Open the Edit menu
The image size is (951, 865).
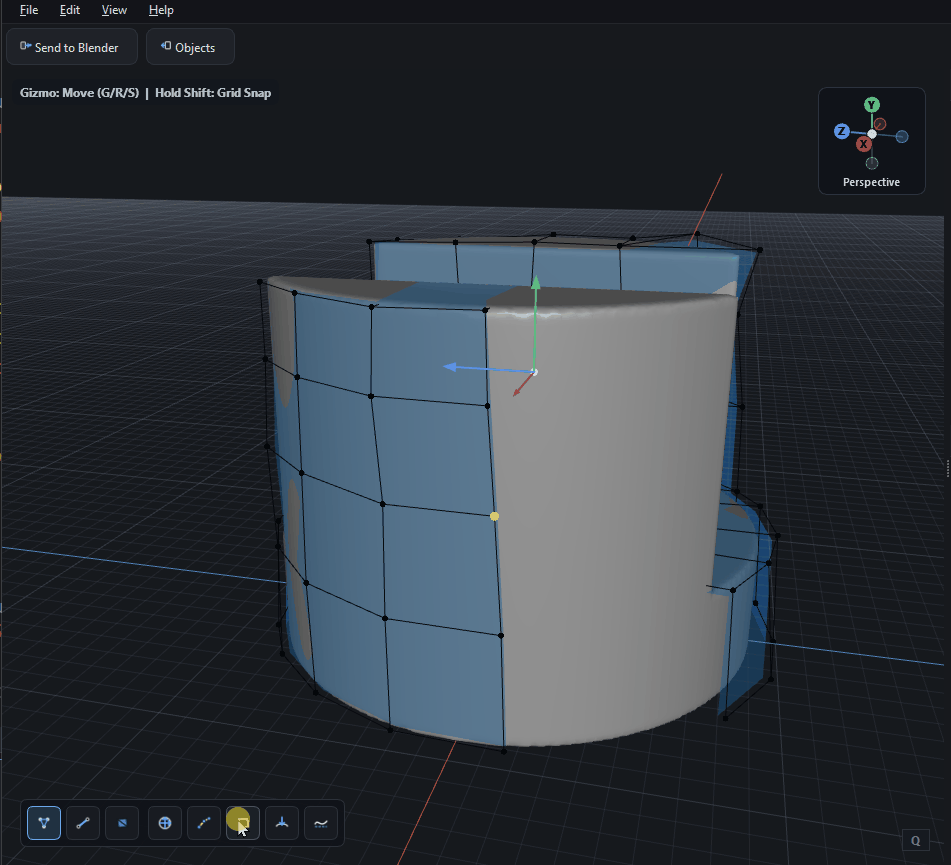[x=70, y=10]
